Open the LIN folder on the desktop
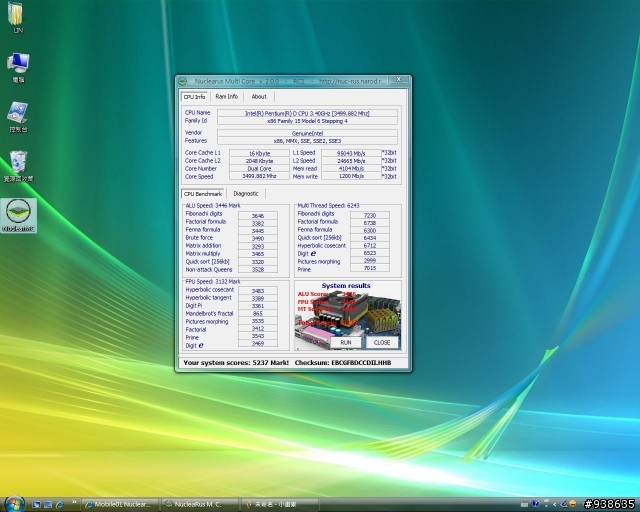This screenshot has width=640, height=512. click(x=17, y=18)
